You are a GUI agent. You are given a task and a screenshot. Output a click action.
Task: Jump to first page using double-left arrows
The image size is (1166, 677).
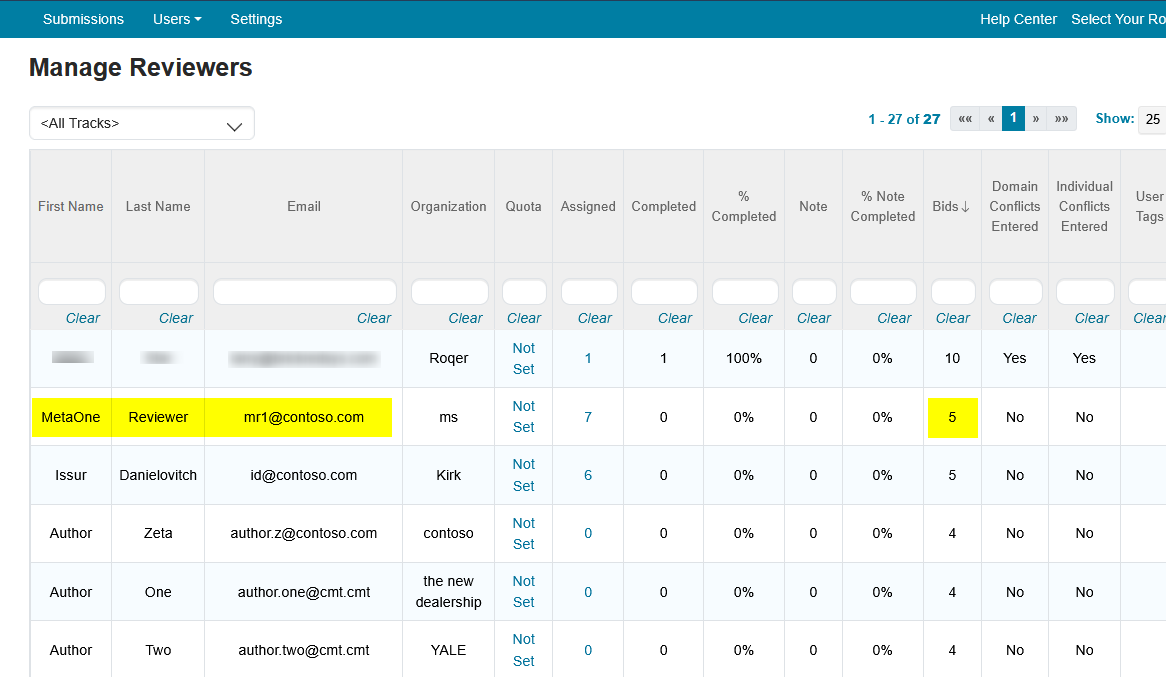click(x=964, y=118)
